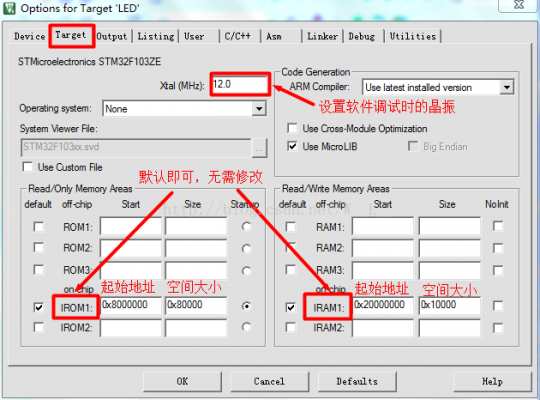Select the IROM2 Startup radio button
540x400 pixels.
pyautogui.click(x=246, y=327)
